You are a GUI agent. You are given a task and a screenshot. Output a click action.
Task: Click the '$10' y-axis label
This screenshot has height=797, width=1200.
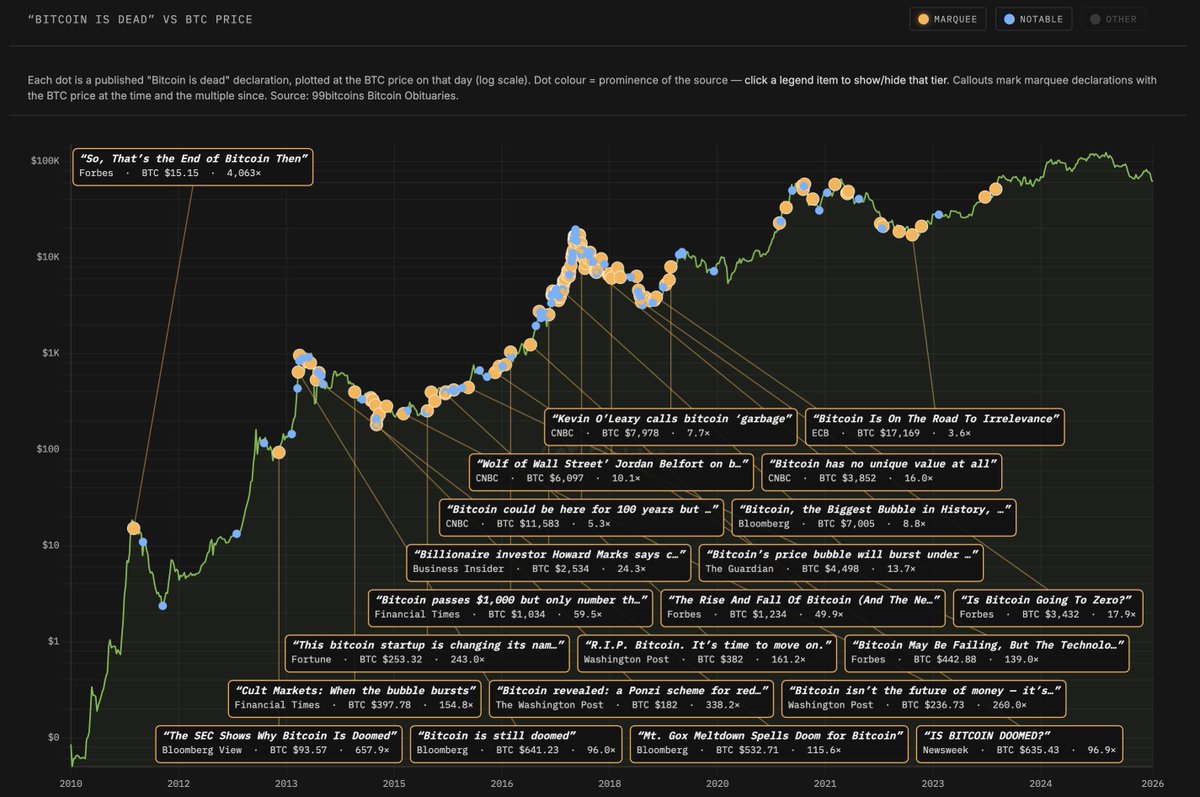click(x=52, y=545)
